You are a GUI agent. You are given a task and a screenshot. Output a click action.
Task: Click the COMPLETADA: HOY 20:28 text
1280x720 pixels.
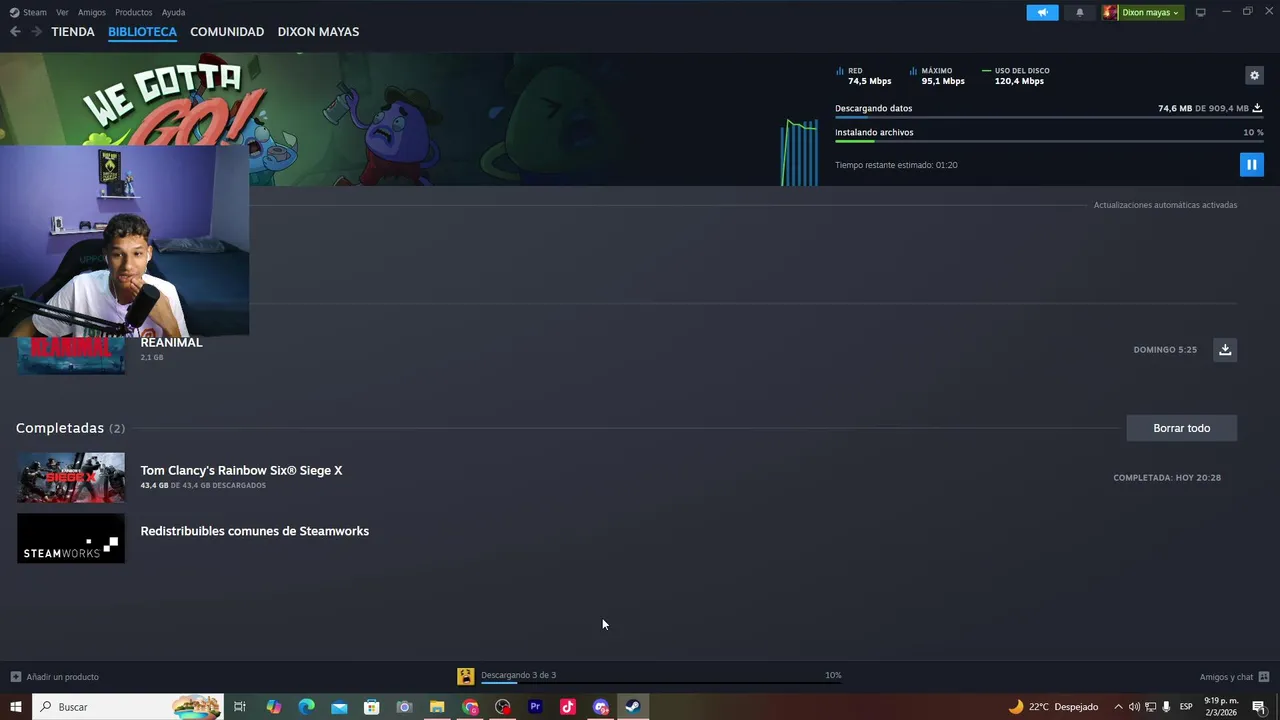coord(1167,478)
